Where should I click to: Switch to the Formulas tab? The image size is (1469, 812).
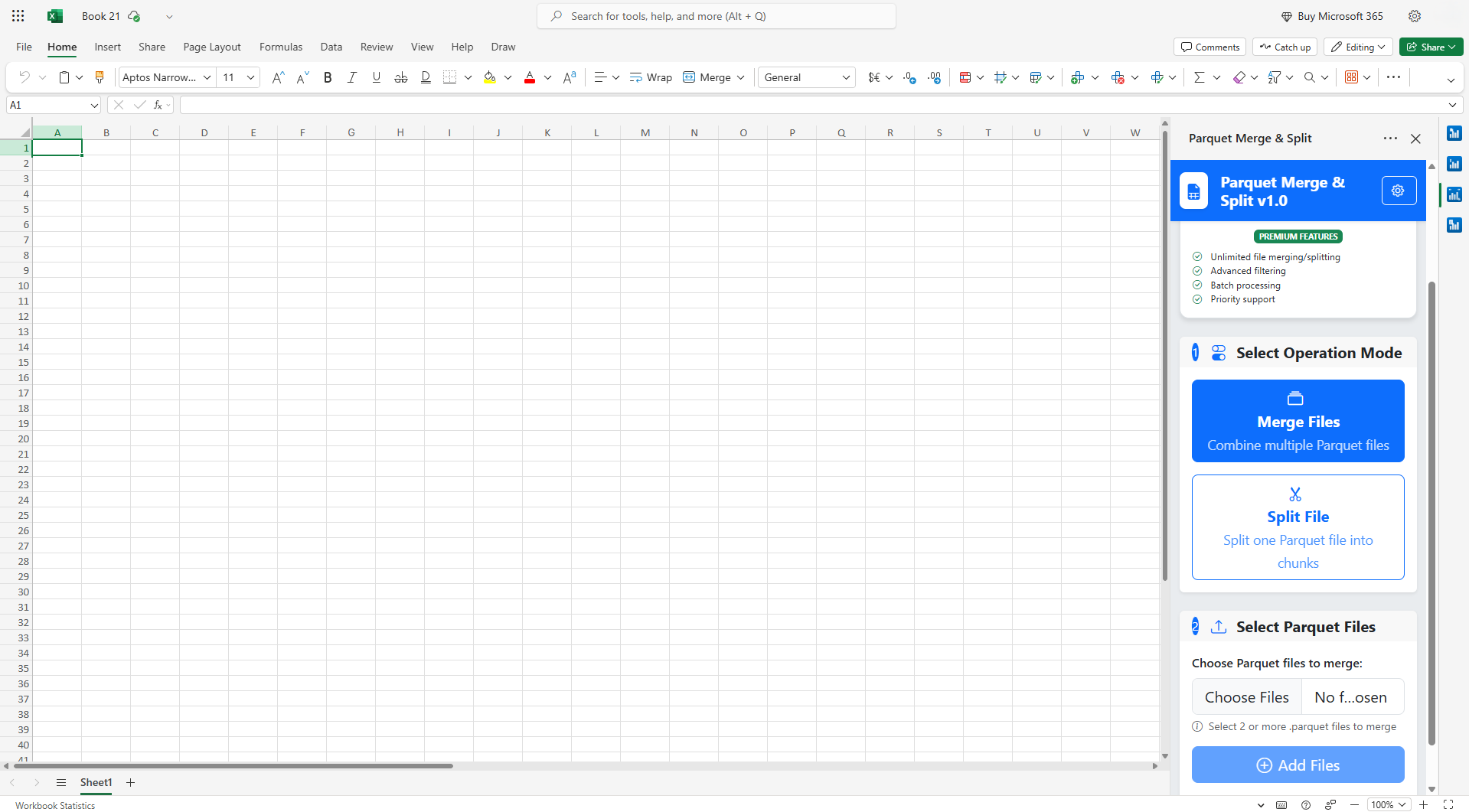(281, 47)
